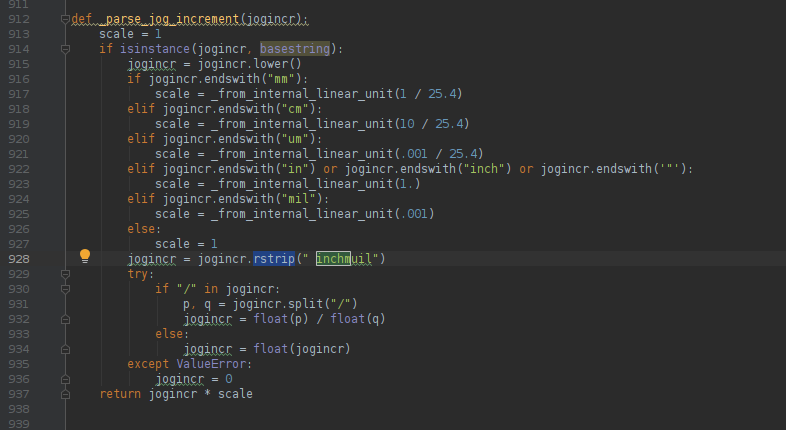Collapse the _parse_jog_increment function fold marker
This screenshot has width=786, height=430.
tap(65, 19)
